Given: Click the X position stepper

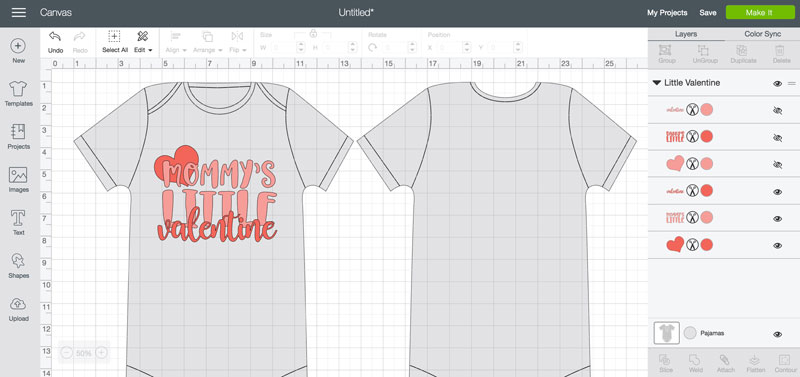Looking at the screenshot, I should [466, 47].
